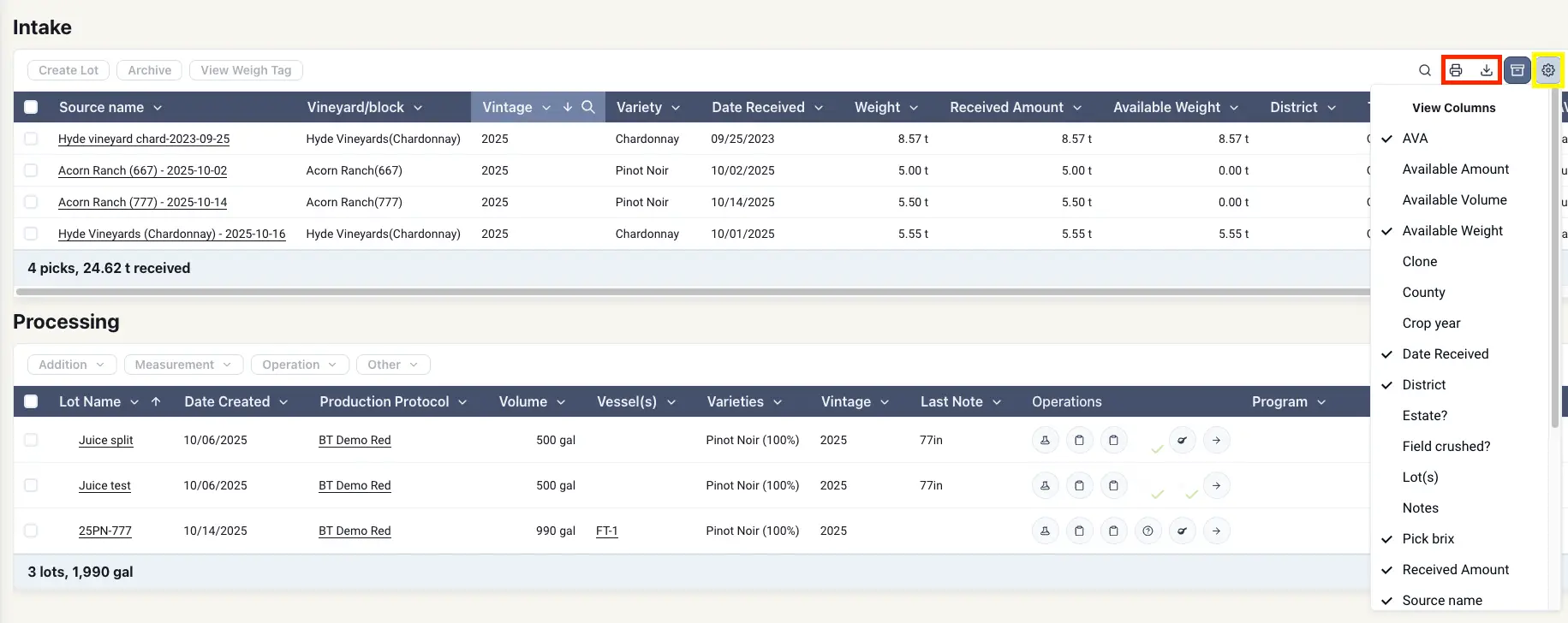This screenshot has height=623, width=1568.
Task: Open the 25PN-777 lot link
Action: click(x=105, y=531)
